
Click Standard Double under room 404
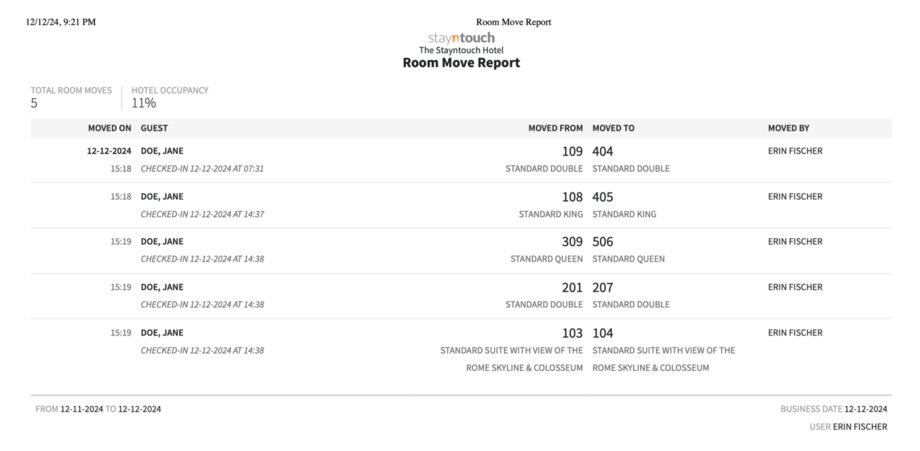(x=631, y=169)
